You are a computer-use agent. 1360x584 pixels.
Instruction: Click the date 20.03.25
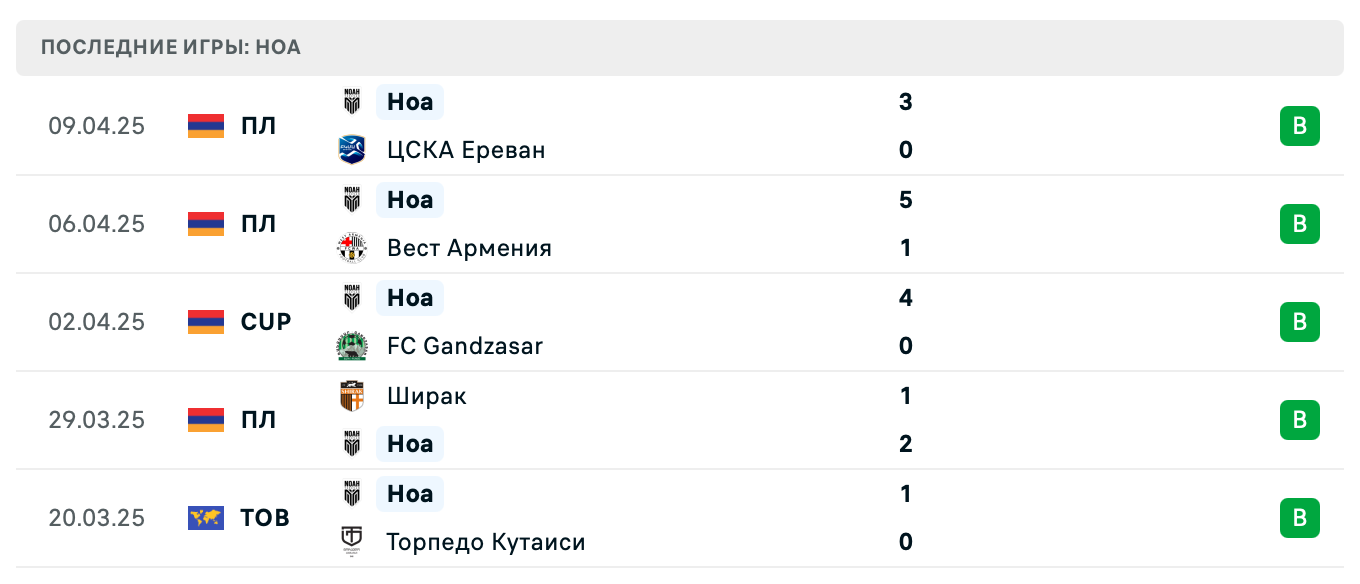[97, 517]
